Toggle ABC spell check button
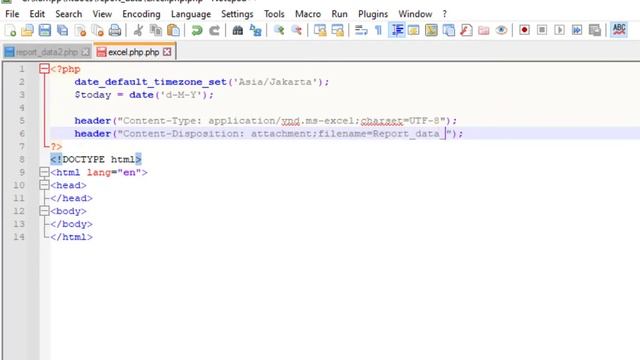640x360 pixels. click(x=619, y=30)
